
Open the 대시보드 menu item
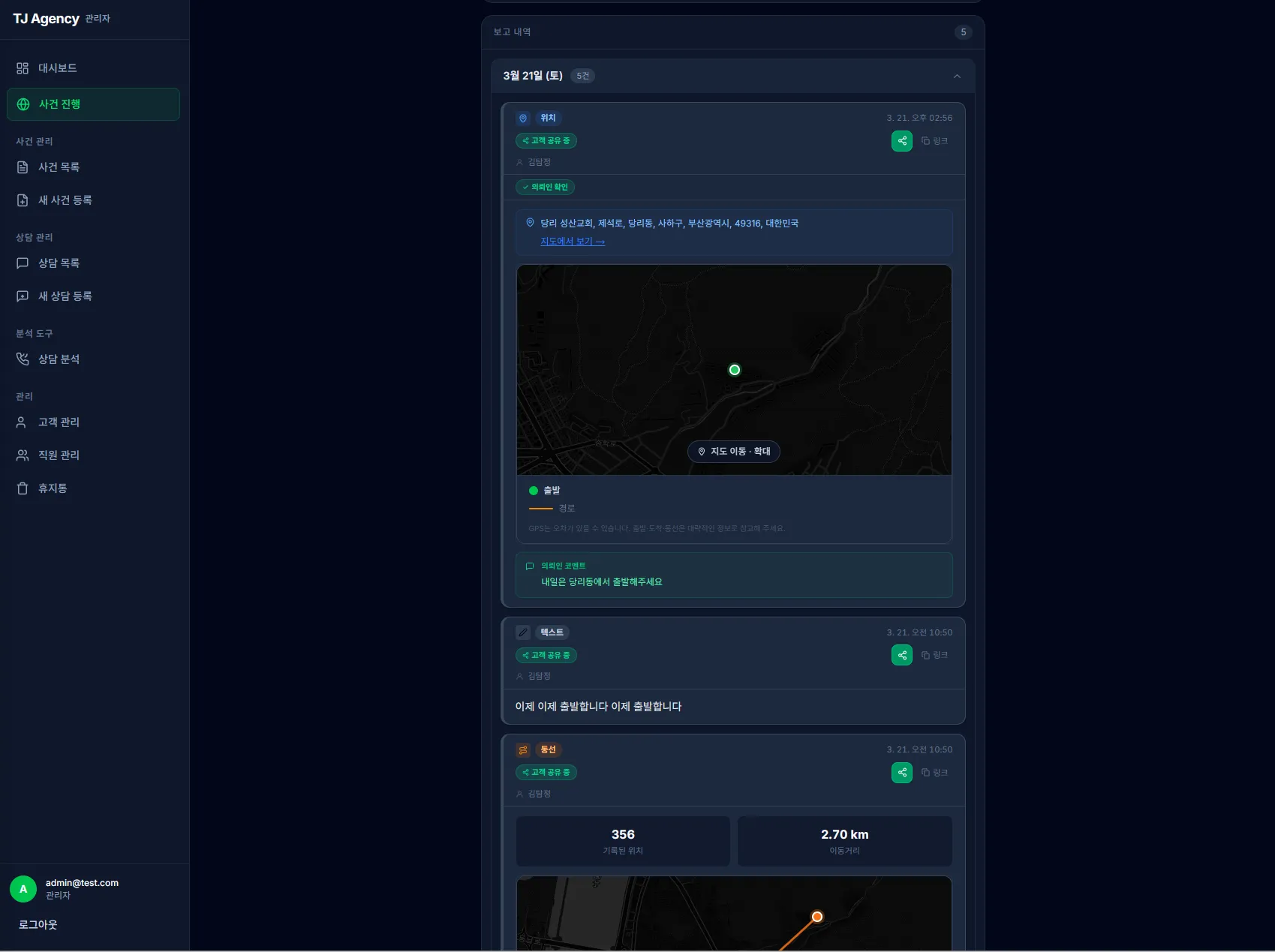(x=93, y=68)
